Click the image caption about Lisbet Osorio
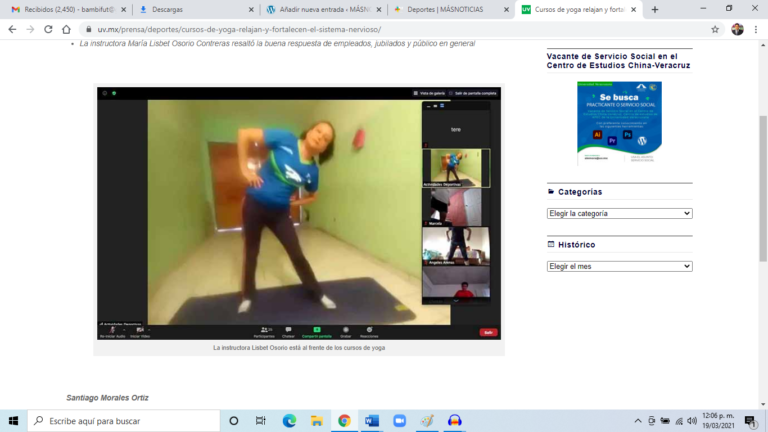The image size is (768, 432). [x=299, y=348]
